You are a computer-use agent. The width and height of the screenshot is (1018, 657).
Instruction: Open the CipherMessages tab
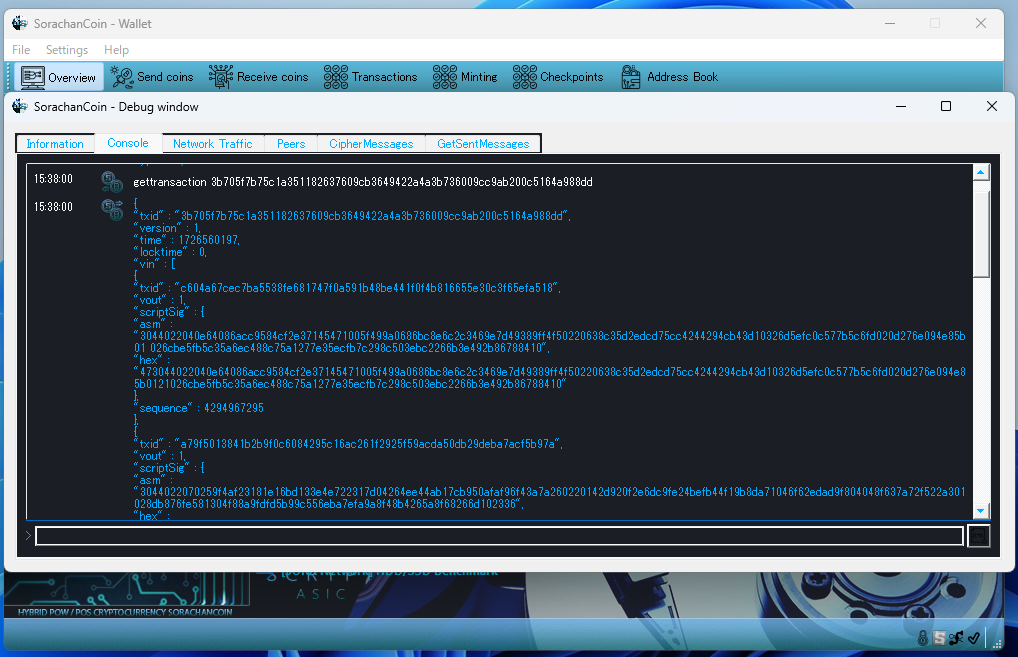[x=371, y=144]
